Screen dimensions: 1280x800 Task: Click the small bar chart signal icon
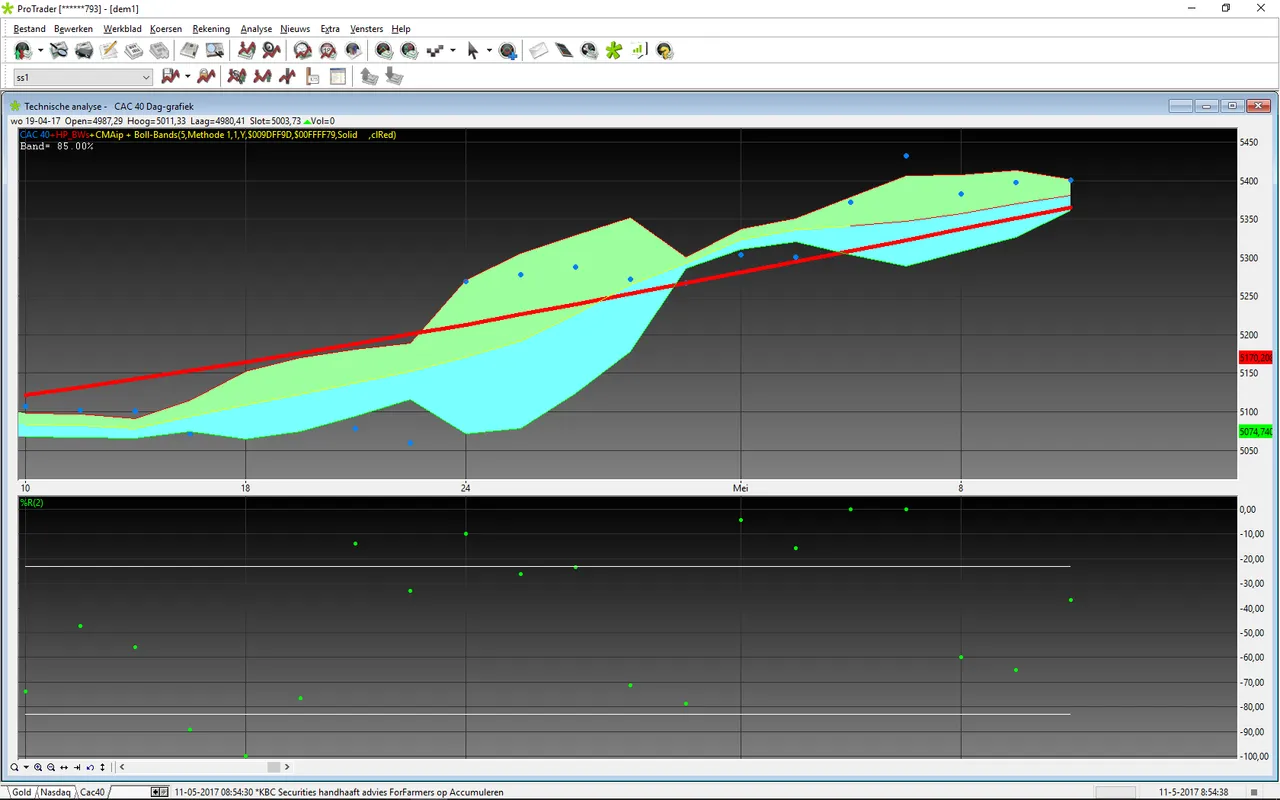point(639,50)
